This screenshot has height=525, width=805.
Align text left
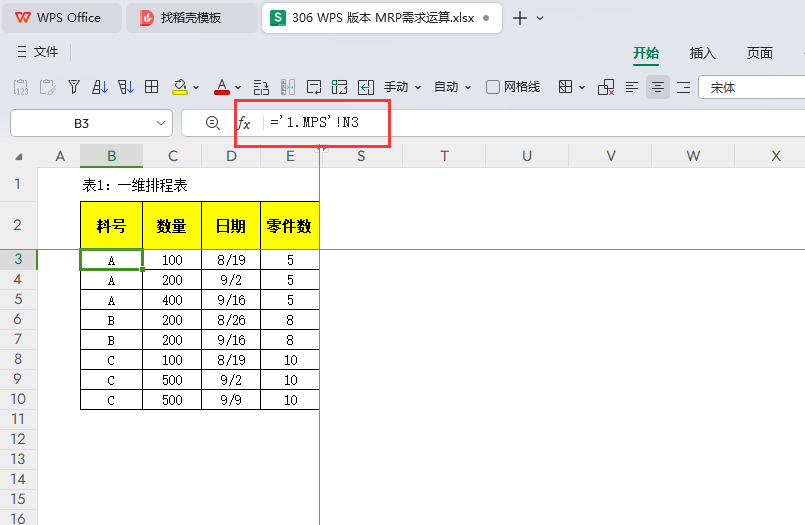point(632,87)
